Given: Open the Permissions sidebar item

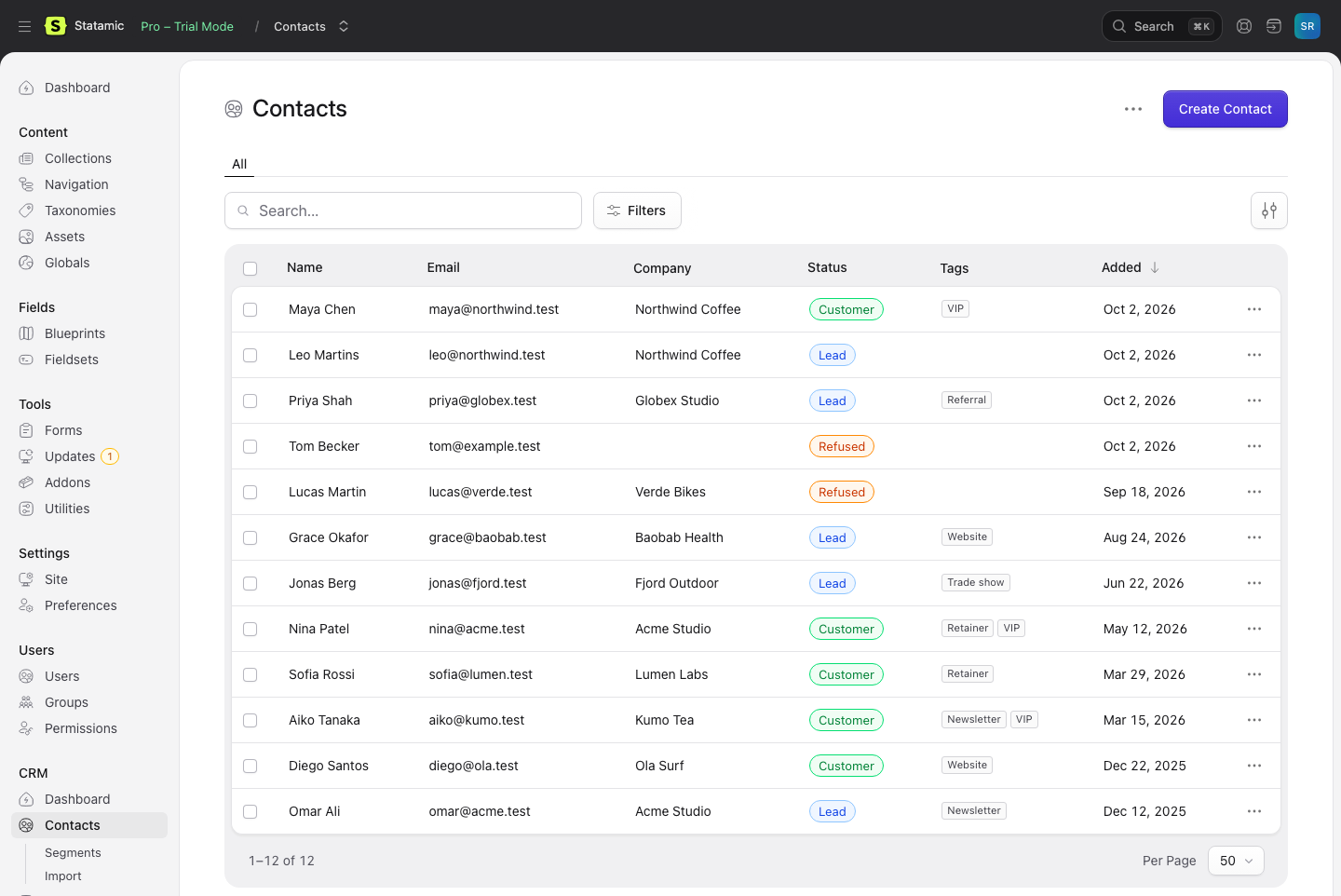Looking at the screenshot, I should tap(80, 728).
